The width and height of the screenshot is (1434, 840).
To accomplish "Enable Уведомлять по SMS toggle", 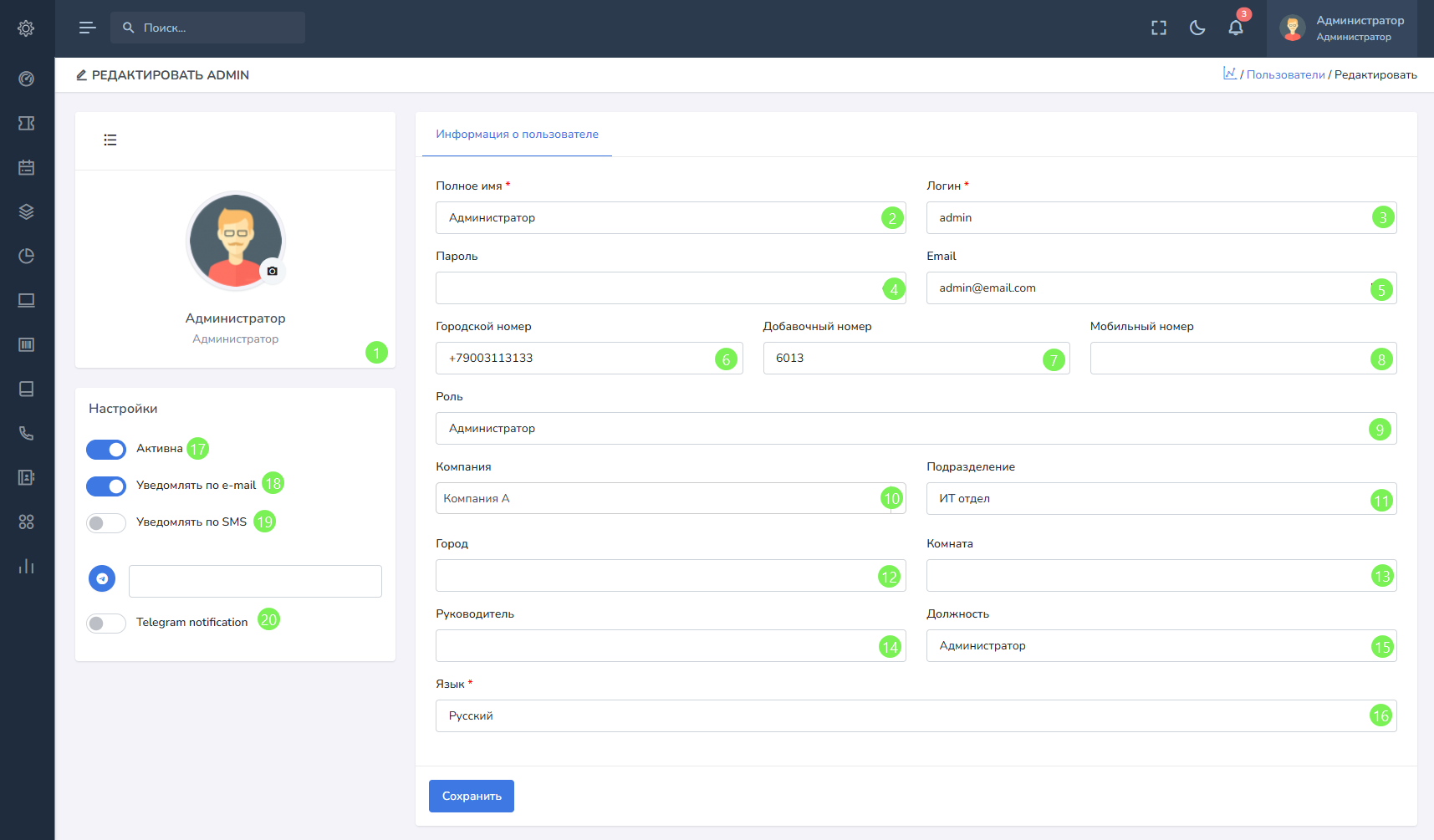I will 106,523.
